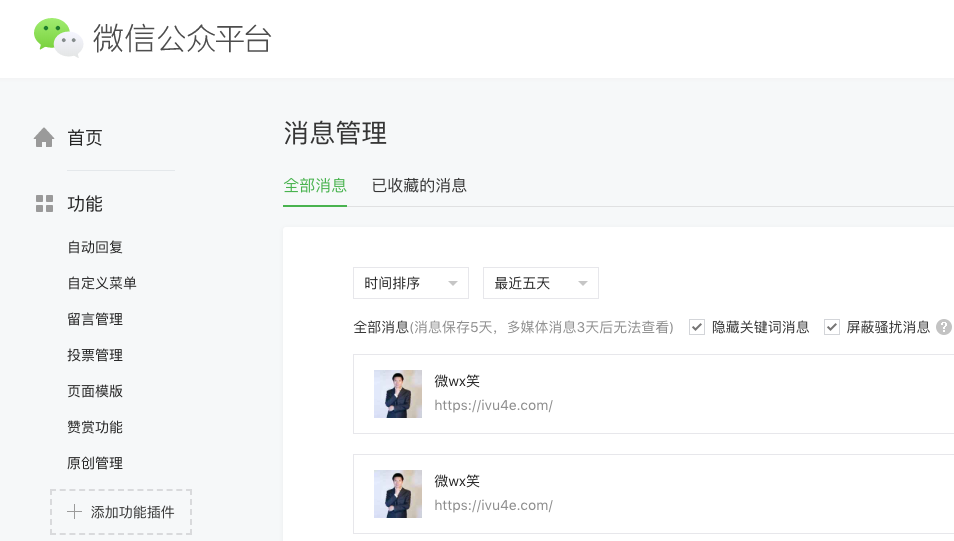Toggle 隐藏关键词消息 checkbox
The image size is (954, 541).
(697, 327)
